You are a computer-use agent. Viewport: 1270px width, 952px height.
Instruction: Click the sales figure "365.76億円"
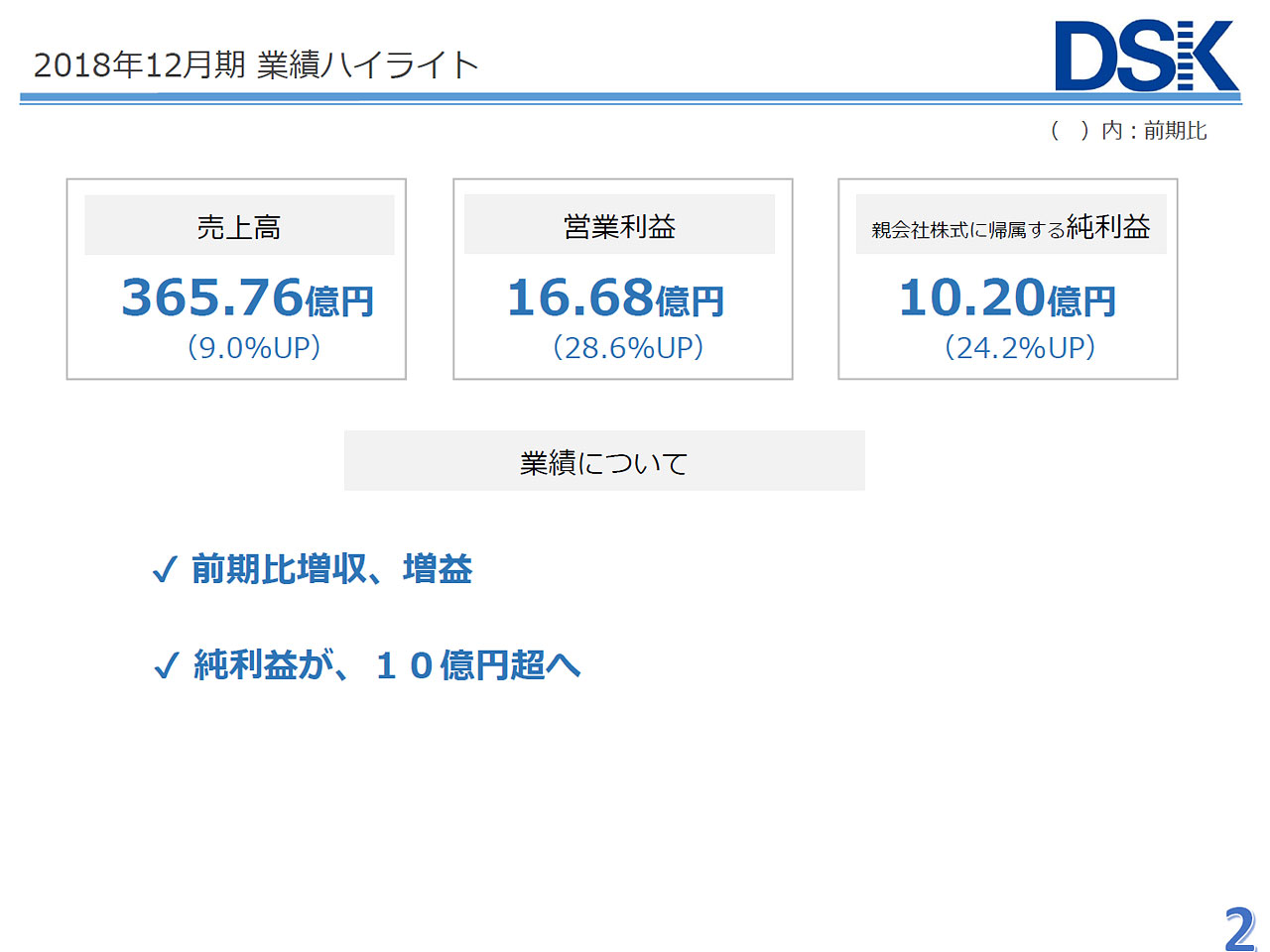pos(247,297)
